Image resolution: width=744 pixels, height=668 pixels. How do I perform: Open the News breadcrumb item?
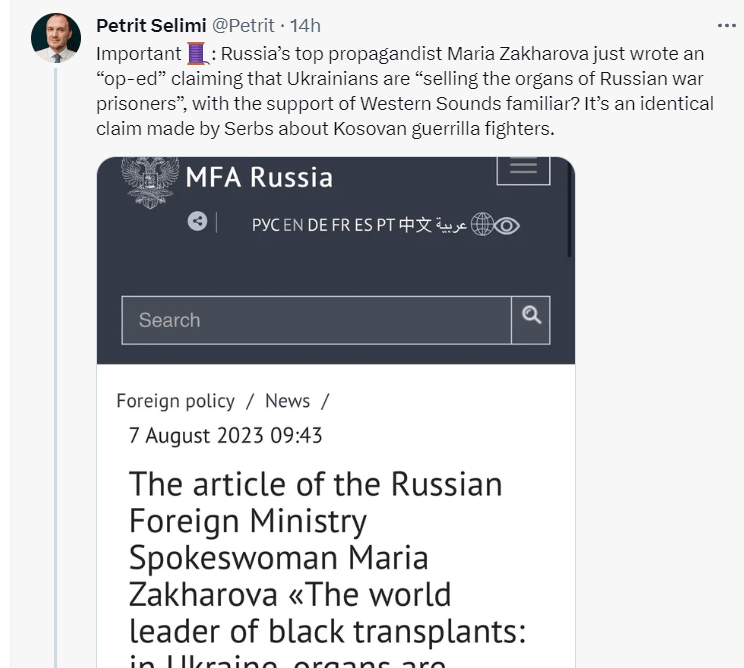click(x=287, y=401)
